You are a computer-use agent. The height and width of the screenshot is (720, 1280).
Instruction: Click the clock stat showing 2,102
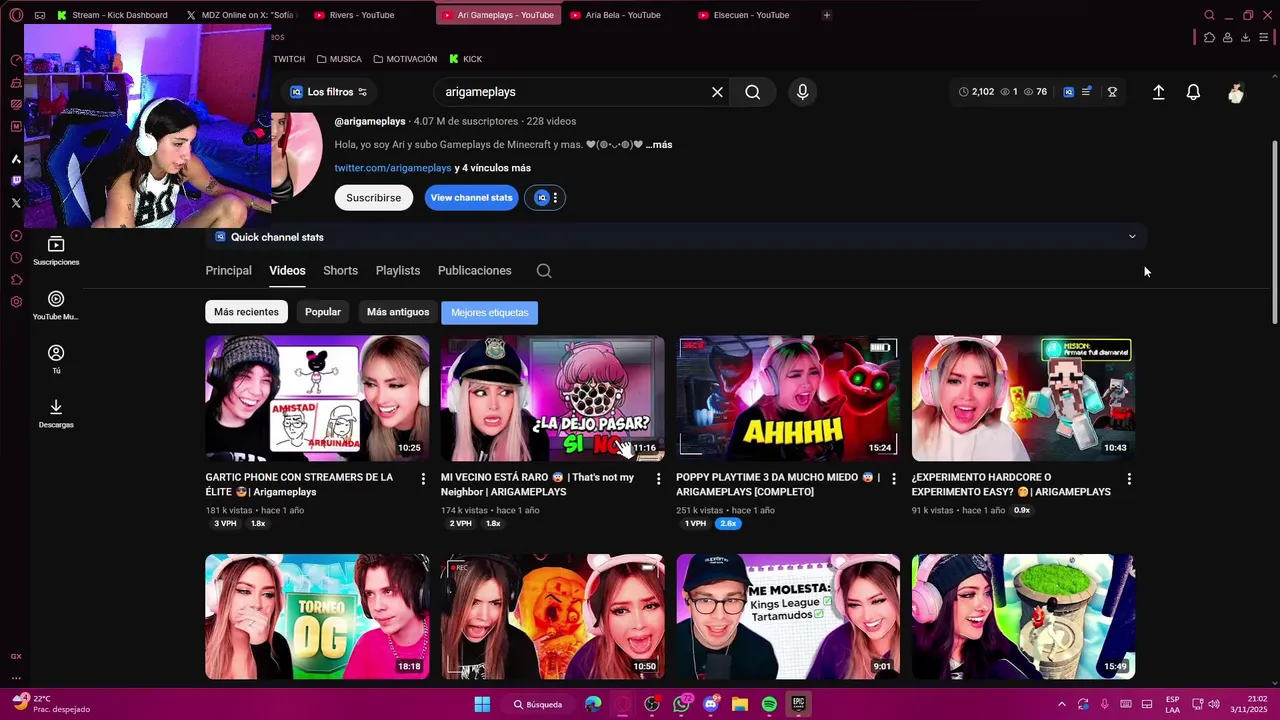pyautogui.click(x=976, y=92)
